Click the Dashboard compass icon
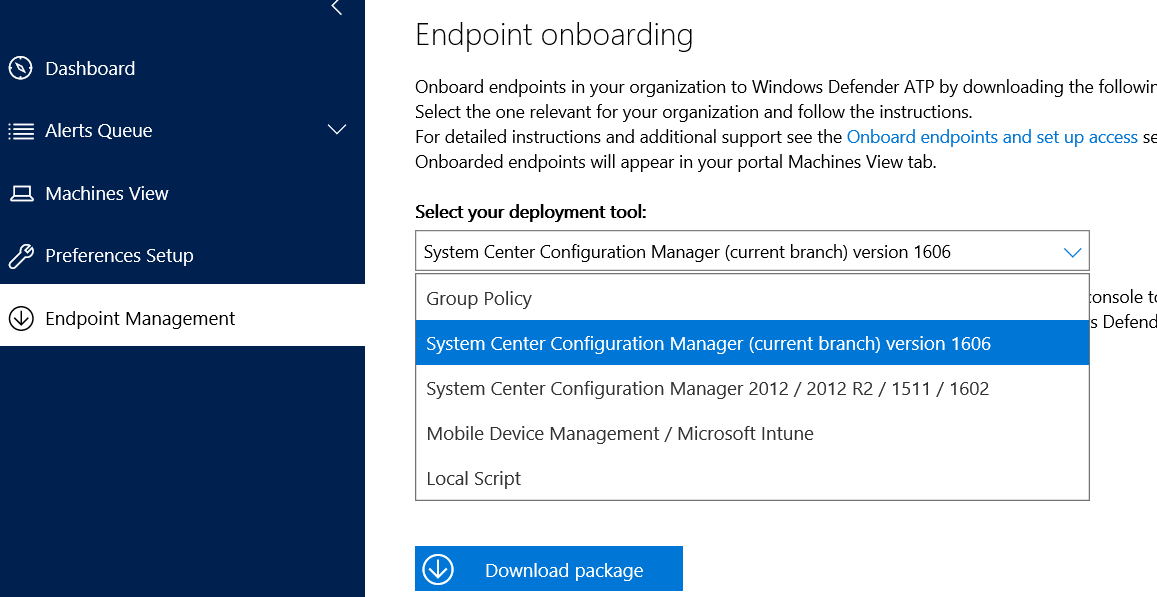Viewport: 1157px width, 597px height. pos(21,68)
